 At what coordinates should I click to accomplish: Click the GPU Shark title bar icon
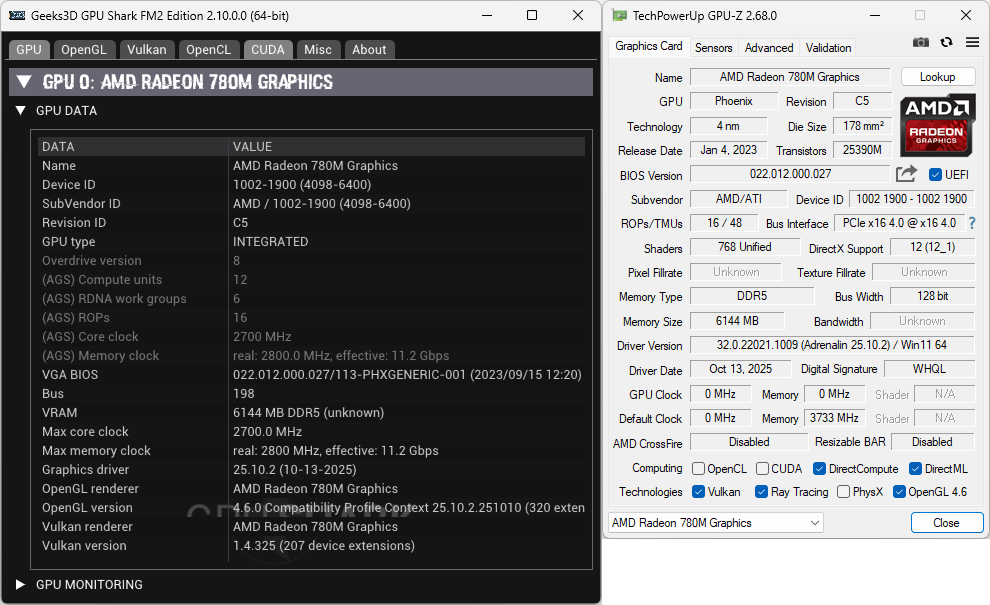[x=18, y=15]
